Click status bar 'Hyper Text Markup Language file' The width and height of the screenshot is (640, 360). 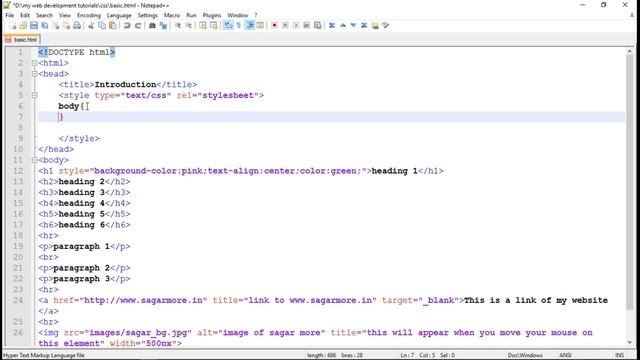[43, 355]
